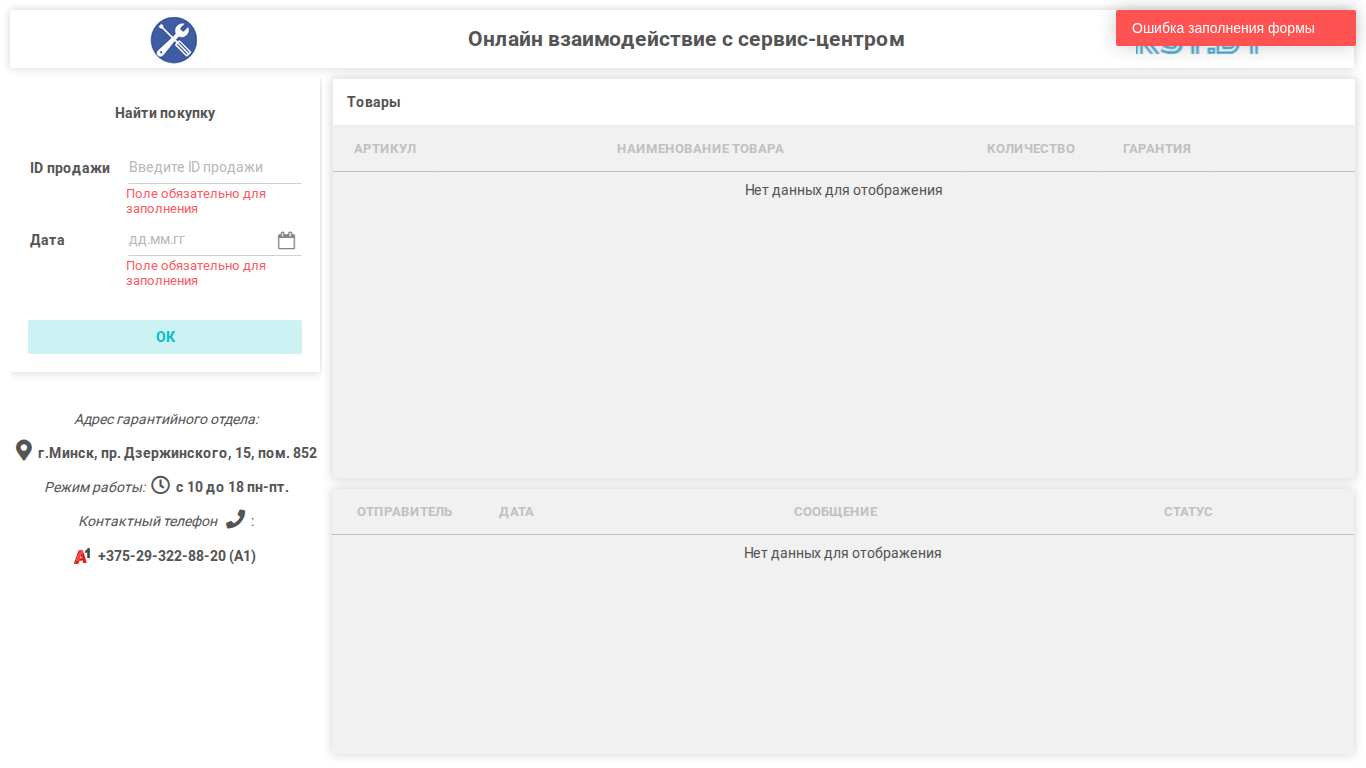Viewport: 1366px width, 768px height.
Task: Click the map pin icon by the address
Action: [24, 450]
